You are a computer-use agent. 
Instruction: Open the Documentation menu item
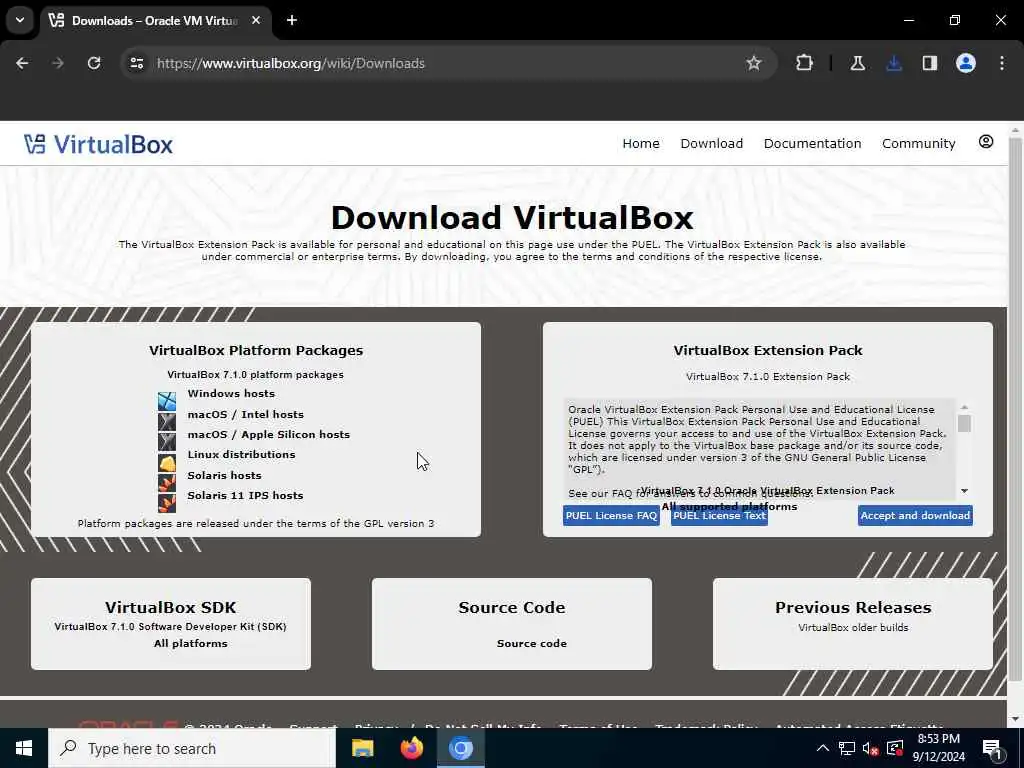(812, 143)
